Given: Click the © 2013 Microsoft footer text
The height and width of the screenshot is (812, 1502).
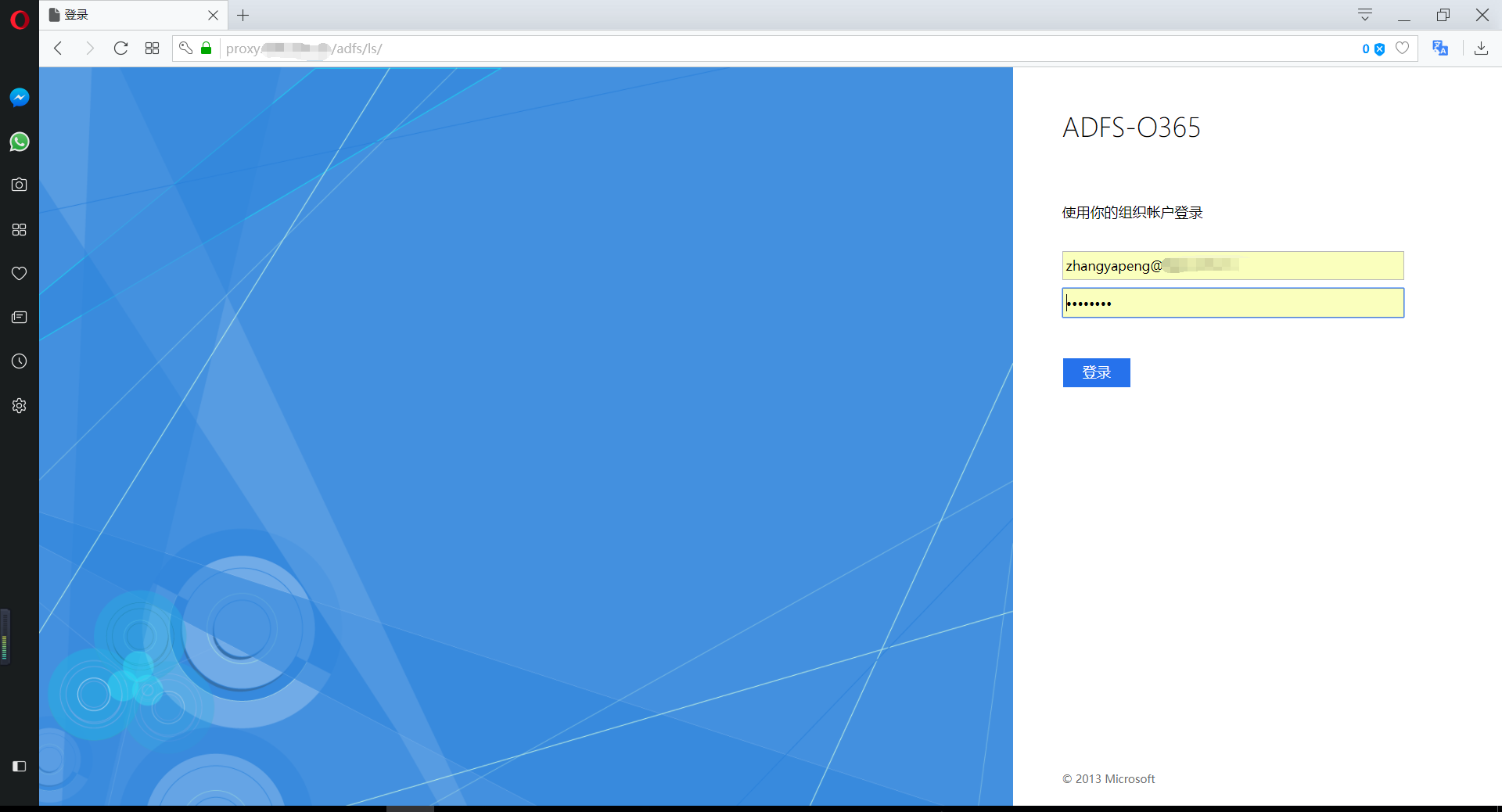Looking at the screenshot, I should click(x=1109, y=779).
